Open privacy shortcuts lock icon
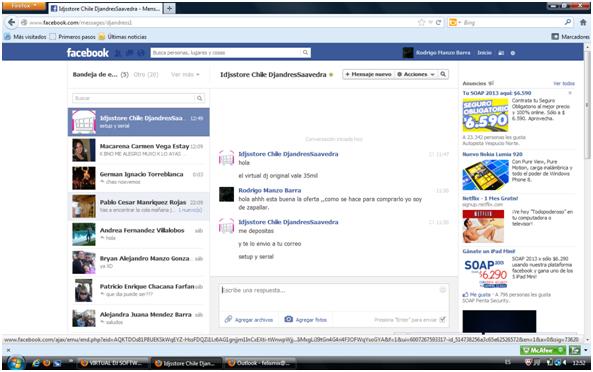Image resolution: width=593 pixels, height=372 pixels. coord(501,53)
